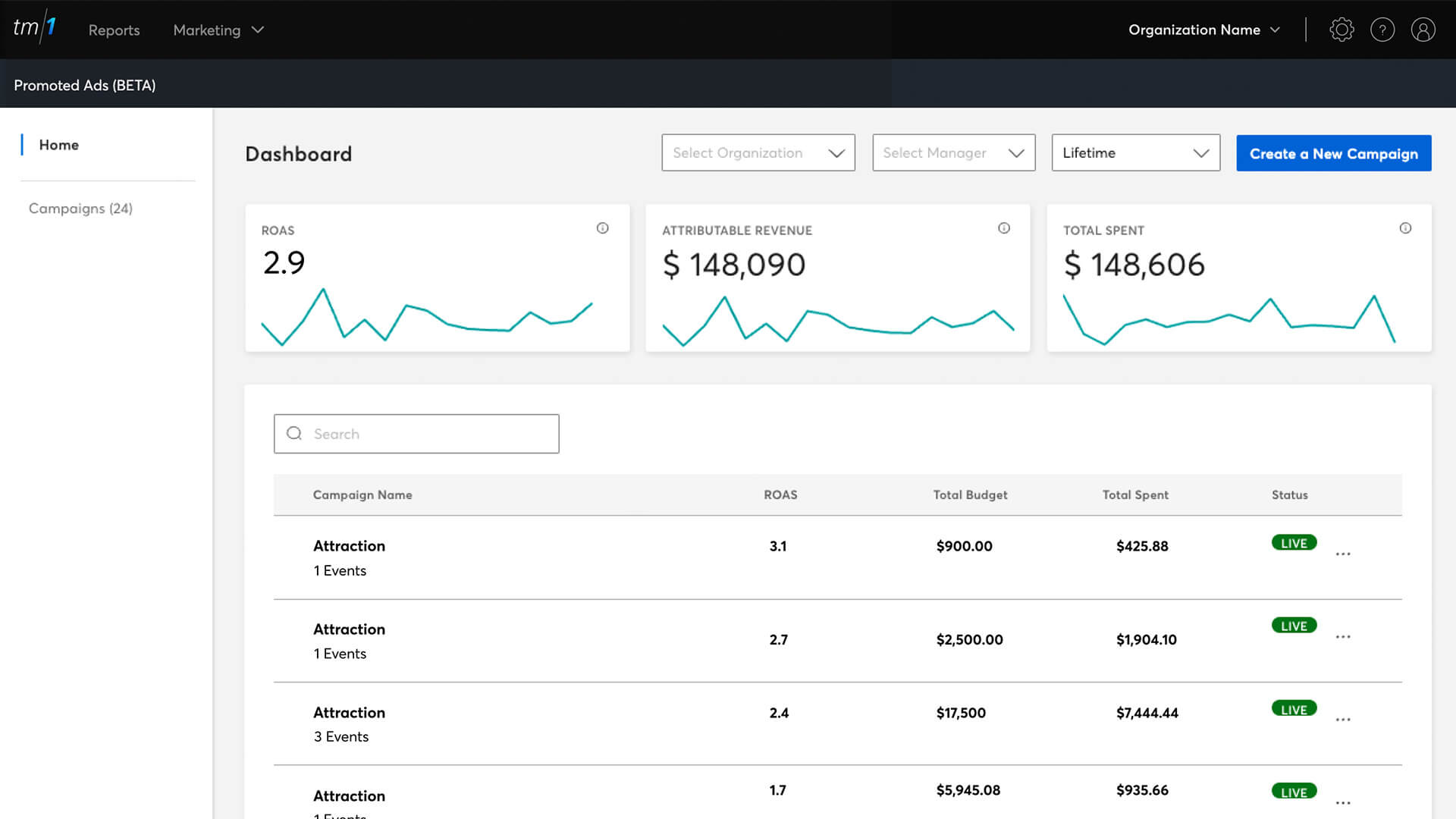1456x819 pixels.
Task: Expand the Select Manager dropdown
Action: 953,152
